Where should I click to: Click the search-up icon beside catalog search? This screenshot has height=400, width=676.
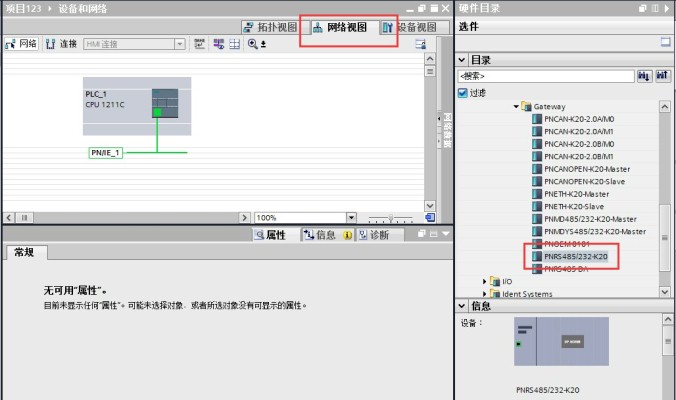tap(661, 76)
